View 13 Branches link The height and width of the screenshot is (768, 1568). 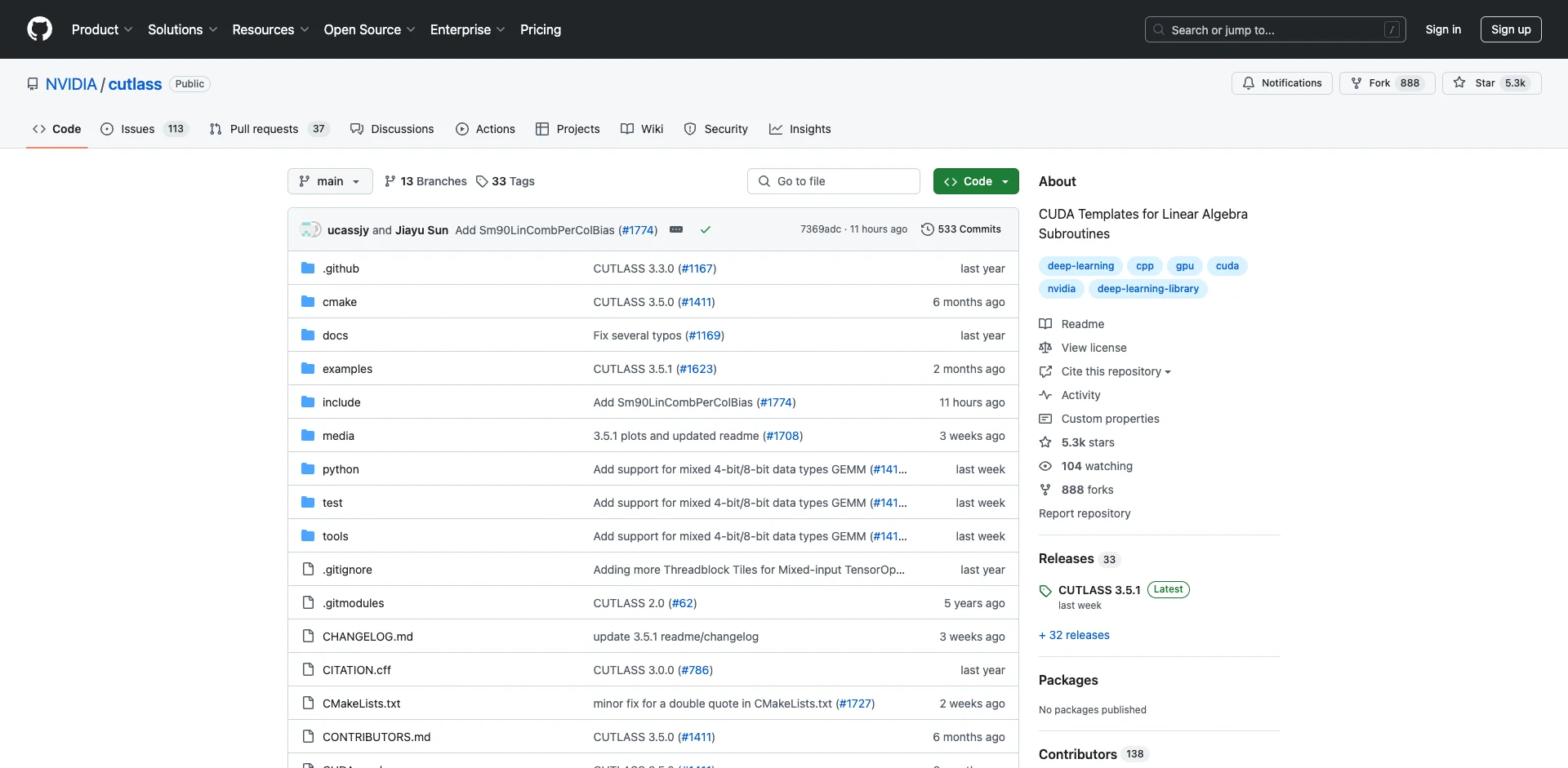(425, 181)
